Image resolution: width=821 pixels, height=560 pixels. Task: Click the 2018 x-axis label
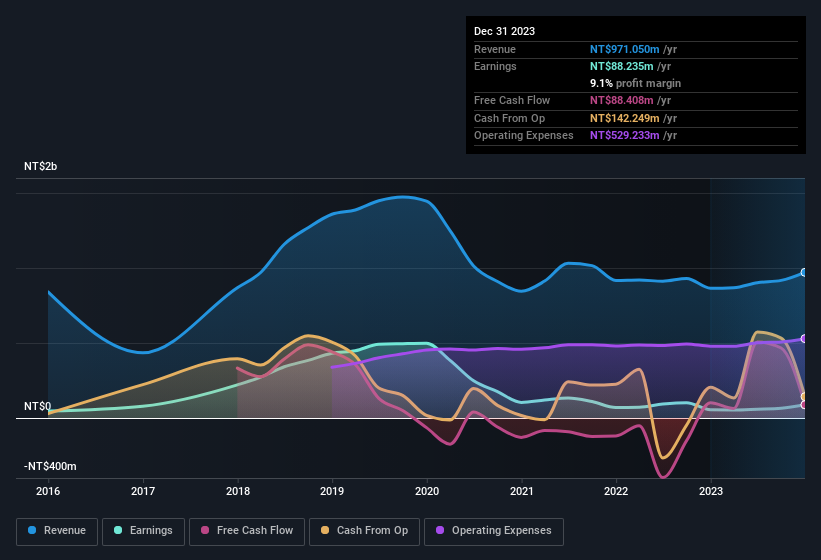point(238,491)
